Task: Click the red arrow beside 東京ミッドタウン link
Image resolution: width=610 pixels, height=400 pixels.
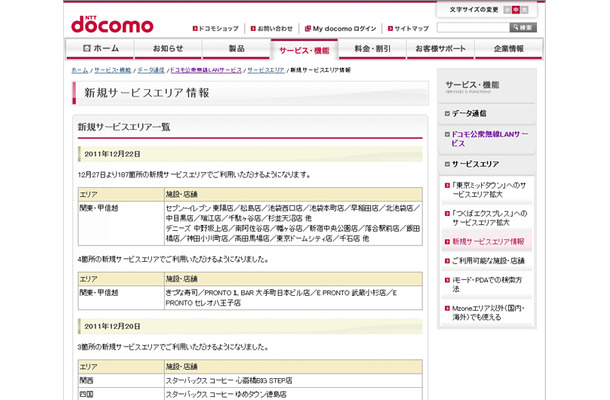Action: (447, 186)
